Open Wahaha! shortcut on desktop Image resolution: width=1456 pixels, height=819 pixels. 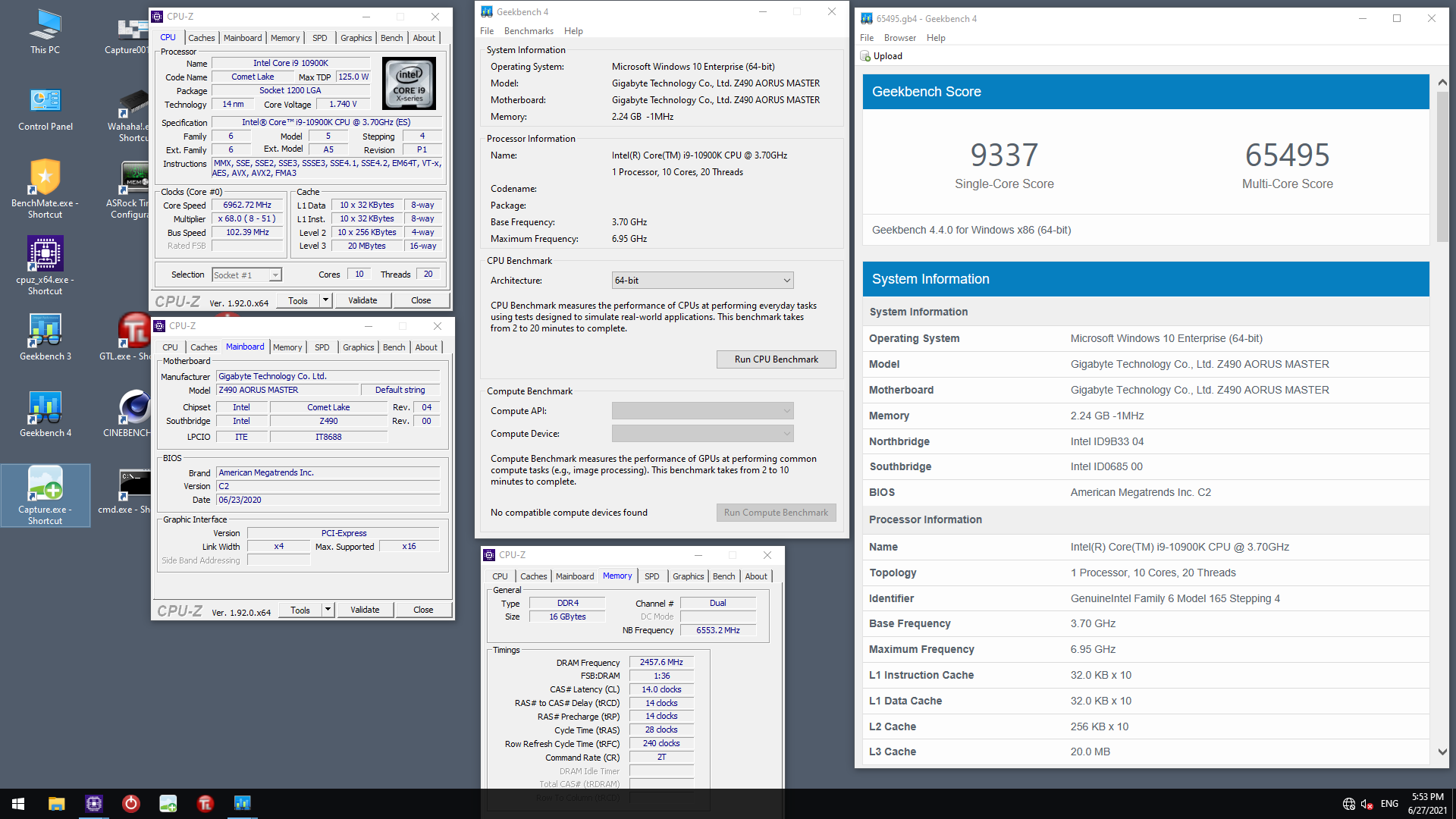pyautogui.click(x=127, y=116)
